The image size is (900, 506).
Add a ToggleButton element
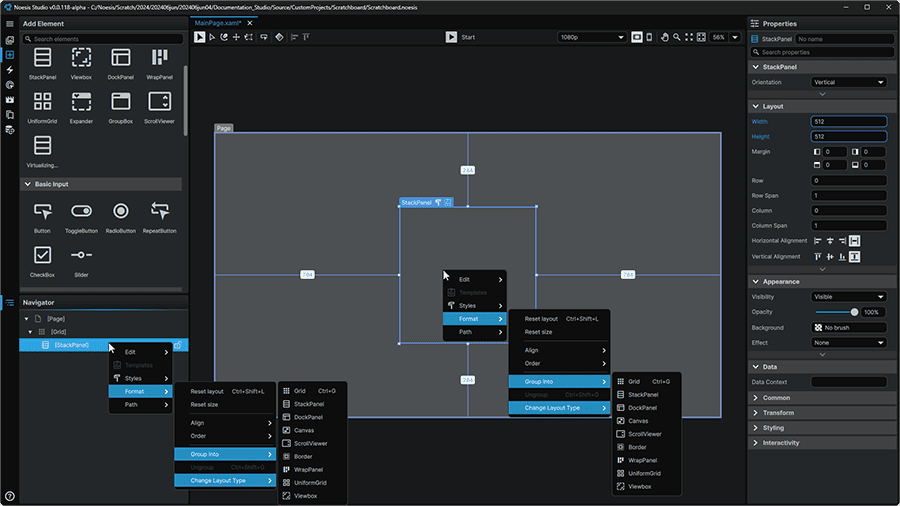click(82, 217)
